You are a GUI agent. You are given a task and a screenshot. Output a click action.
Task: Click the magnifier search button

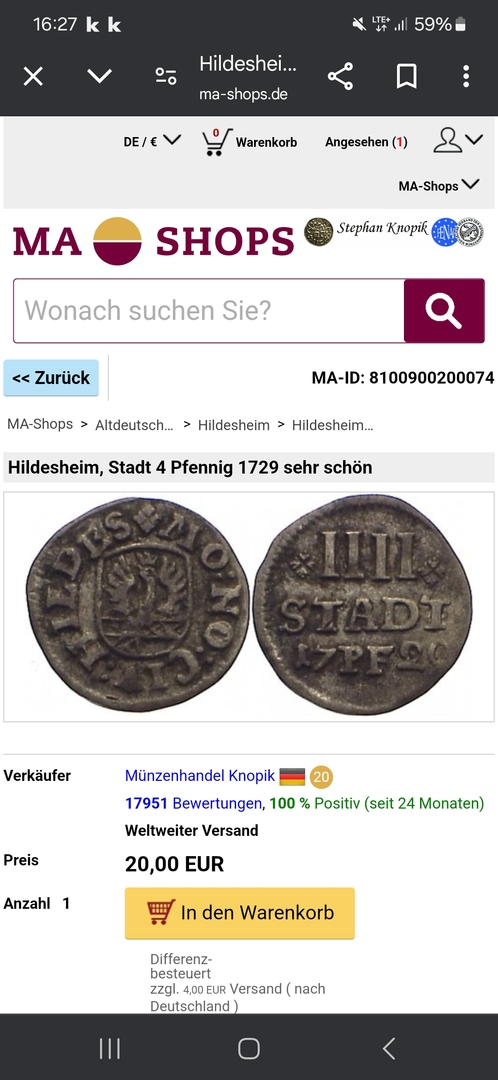click(444, 311)
